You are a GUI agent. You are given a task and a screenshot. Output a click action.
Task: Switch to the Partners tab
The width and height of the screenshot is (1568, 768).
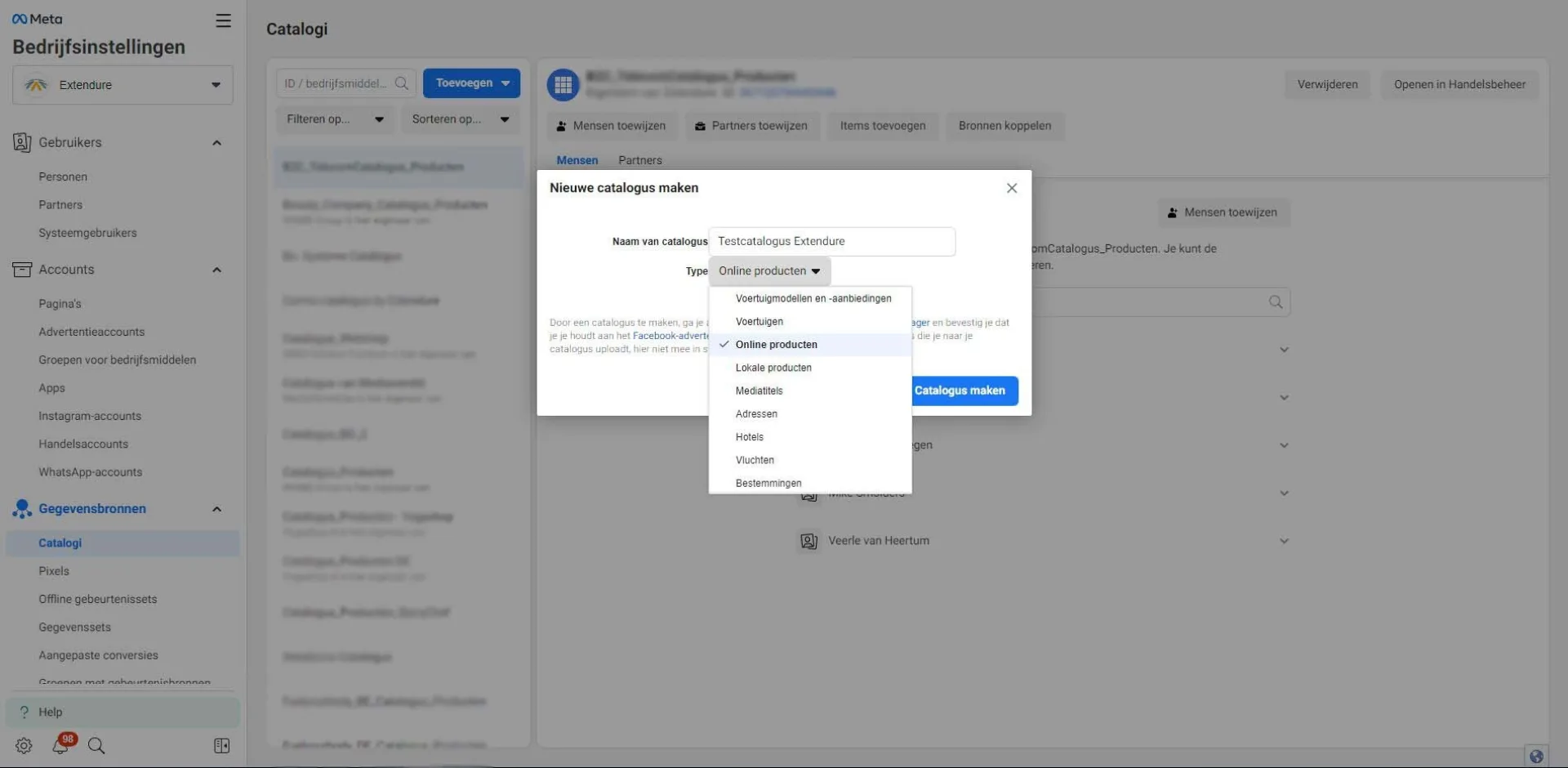click(x=639, y=160)
